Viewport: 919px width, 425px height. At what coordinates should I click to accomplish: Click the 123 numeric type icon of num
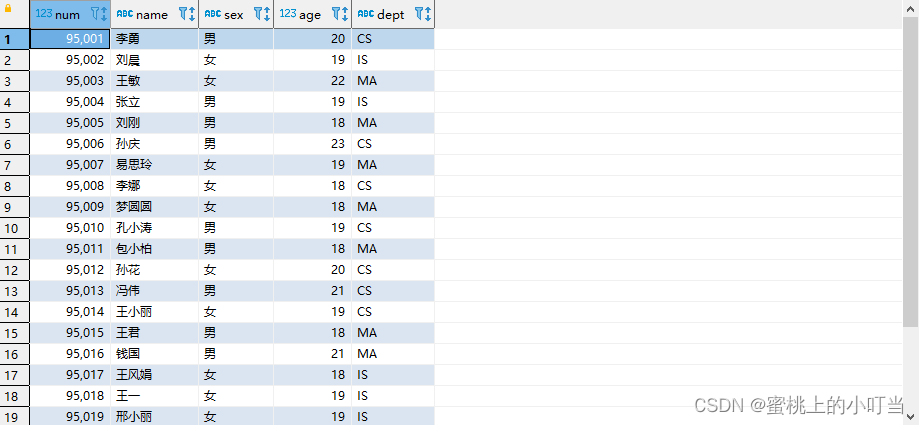pos(43,13)
